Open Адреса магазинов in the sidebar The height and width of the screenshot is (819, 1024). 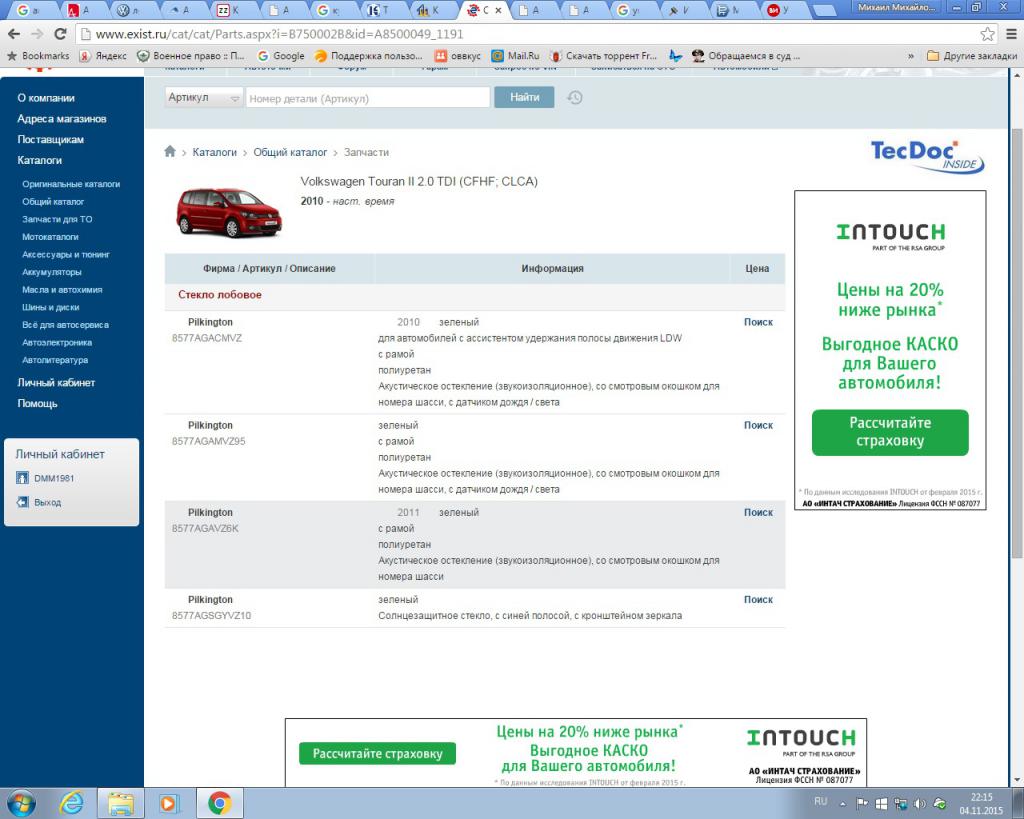point(61,119)
